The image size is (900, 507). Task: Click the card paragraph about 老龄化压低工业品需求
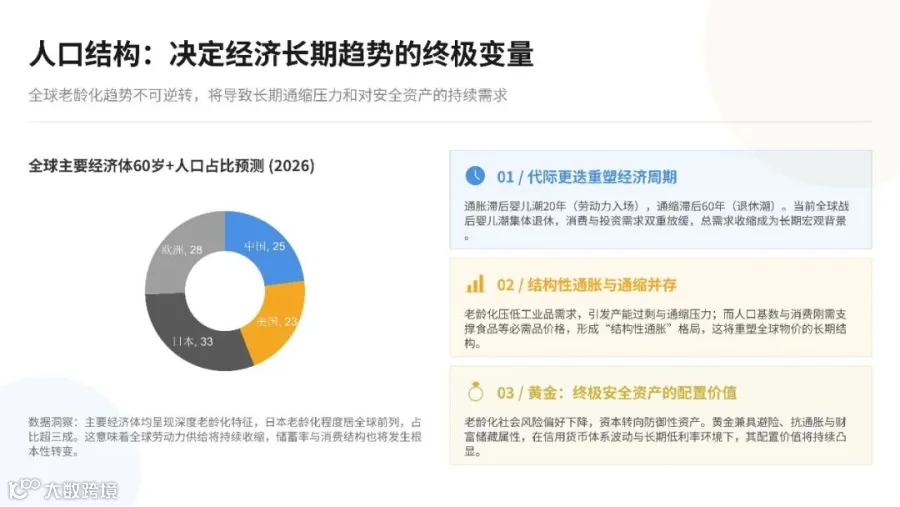pyautogui.click(x=655, y=328)
